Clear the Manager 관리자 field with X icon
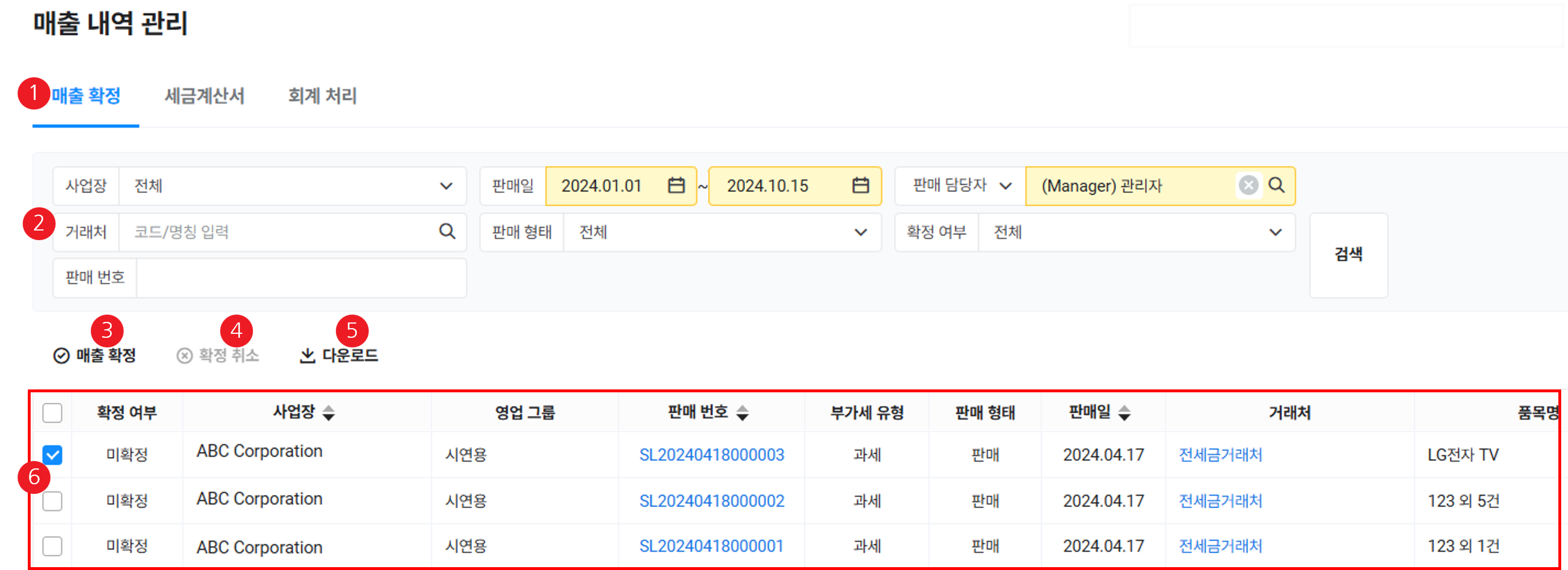Screen dimensions: 1568x570 [x=1248, y=185]
